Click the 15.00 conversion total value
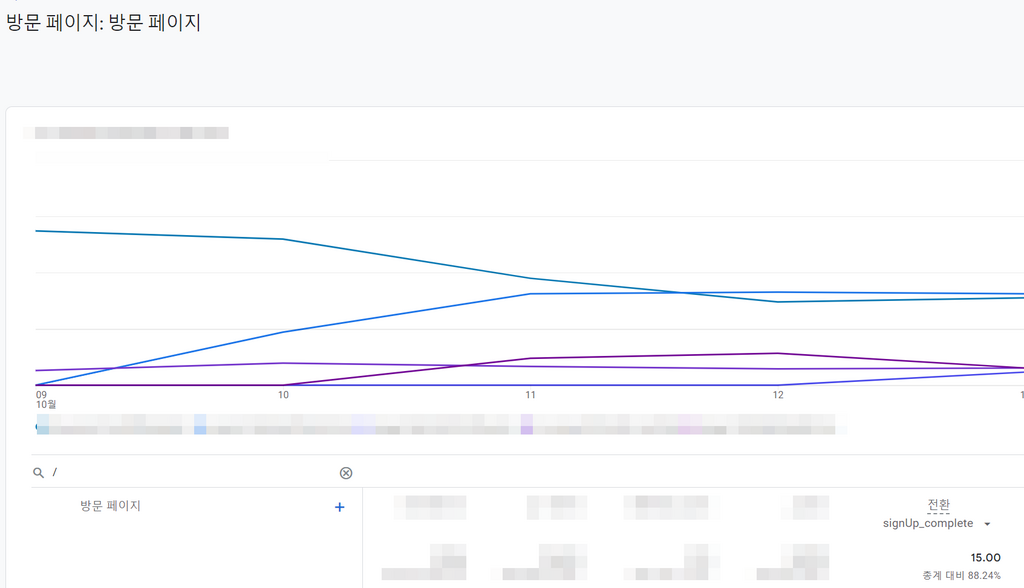This screenshot has width=1024, height=588. coord(985,557)
